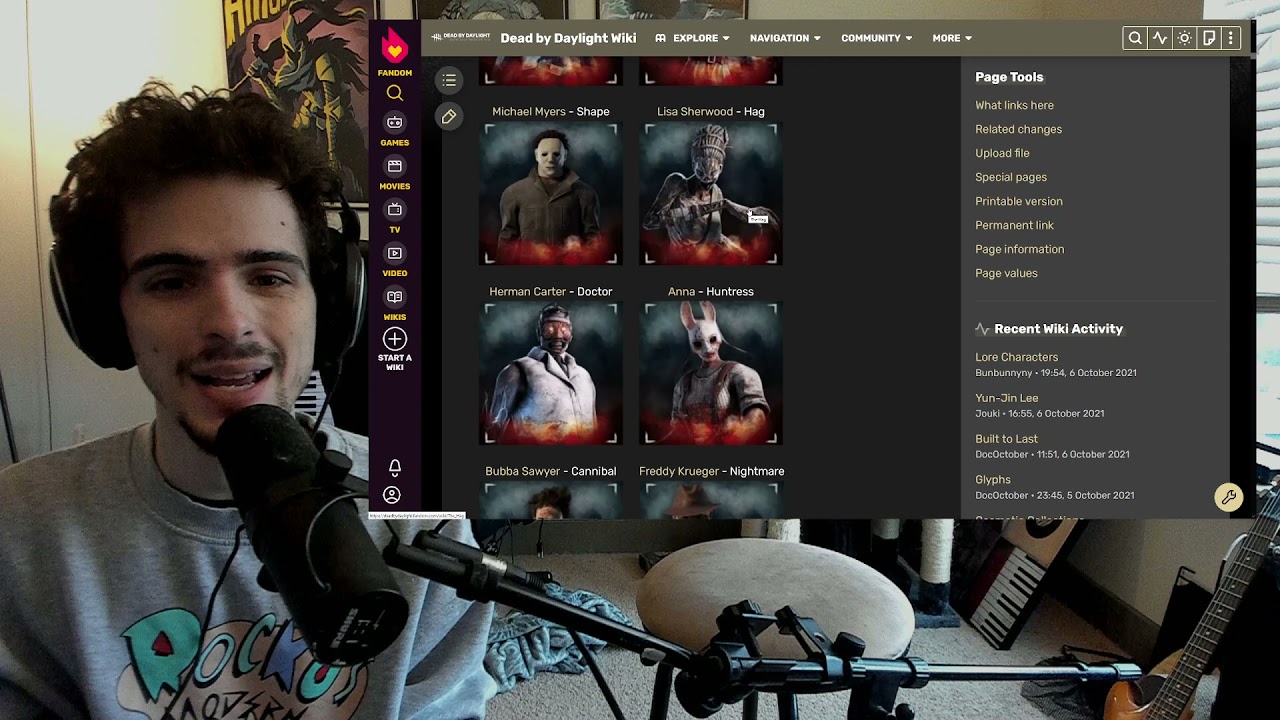Open the announcements note icon in top bar
This screenshot has height=720, width=1280.
(1208, 38)
